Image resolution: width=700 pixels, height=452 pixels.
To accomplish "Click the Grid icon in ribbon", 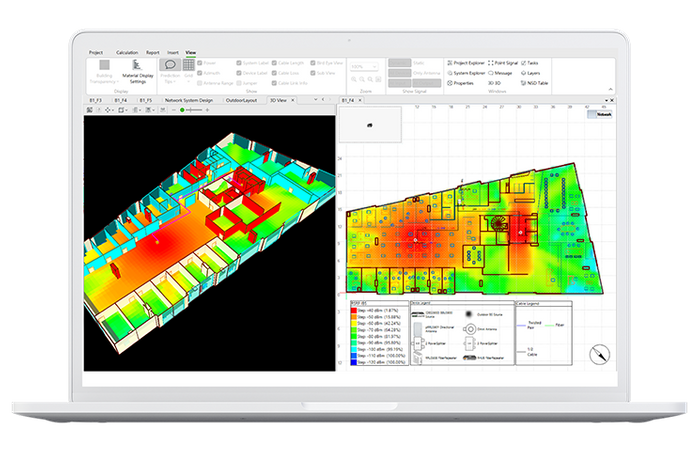I will pyautogui.click(x=189, y=65).
